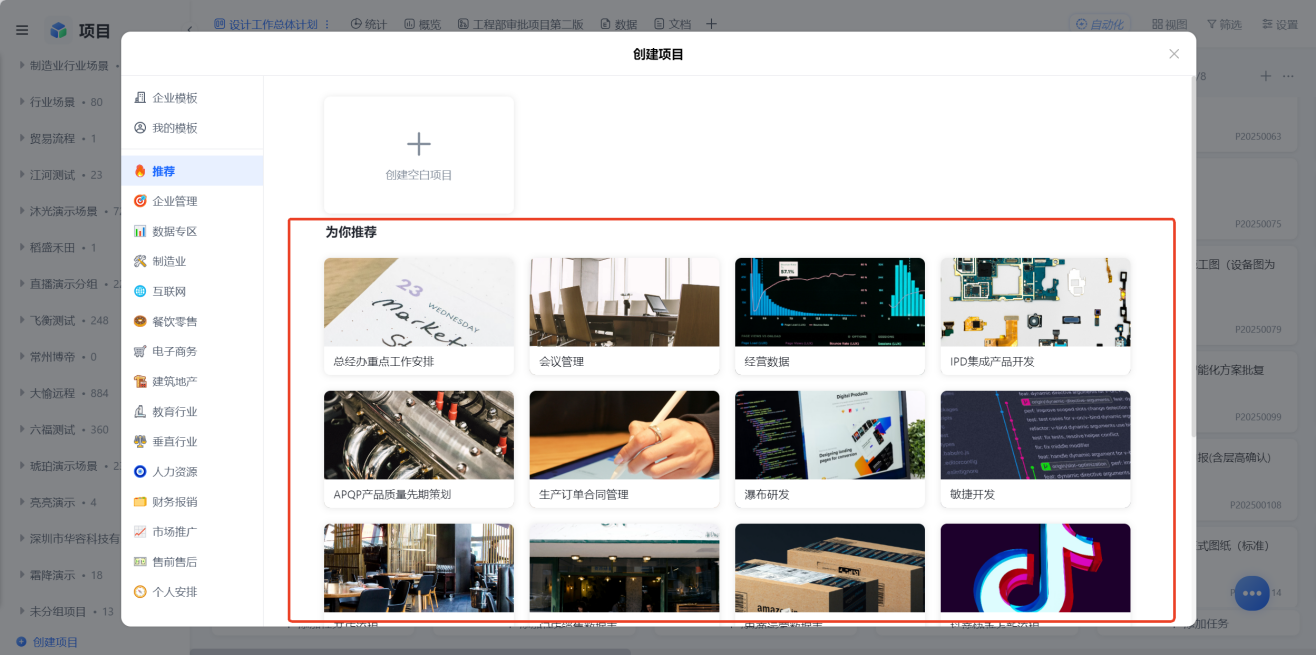This screenshot has width=1316, height=655.
Task: Choose the 瀑布研发 template
Action: coord(830,449)
